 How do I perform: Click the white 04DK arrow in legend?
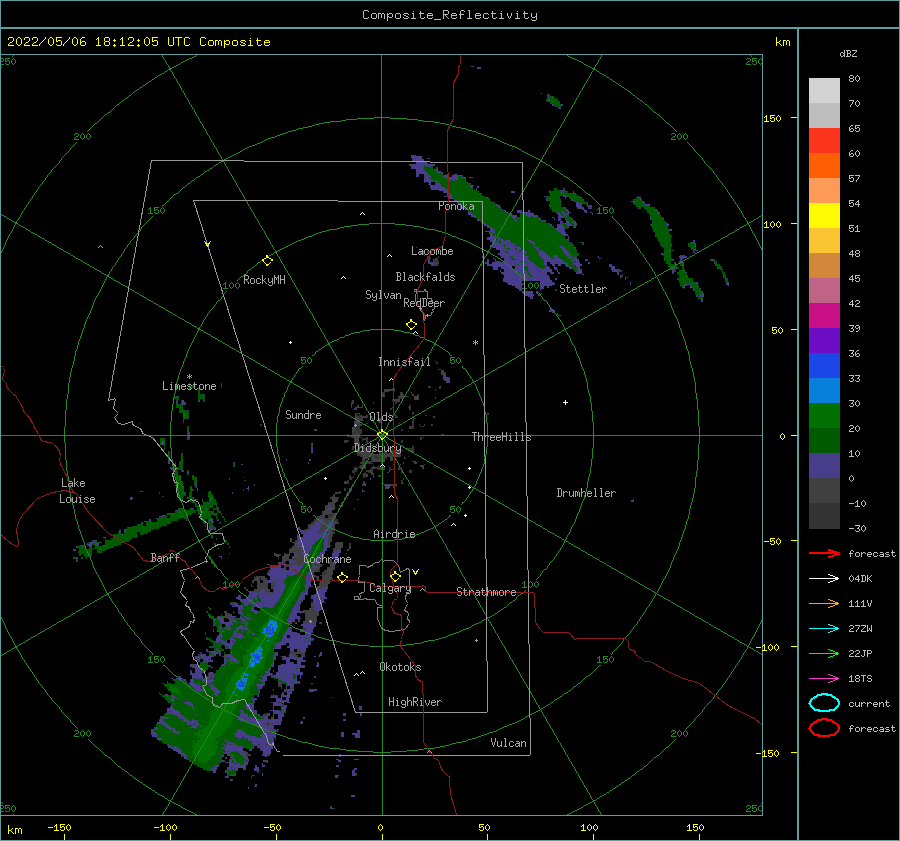pyautogui.click(x=824, y=578)
